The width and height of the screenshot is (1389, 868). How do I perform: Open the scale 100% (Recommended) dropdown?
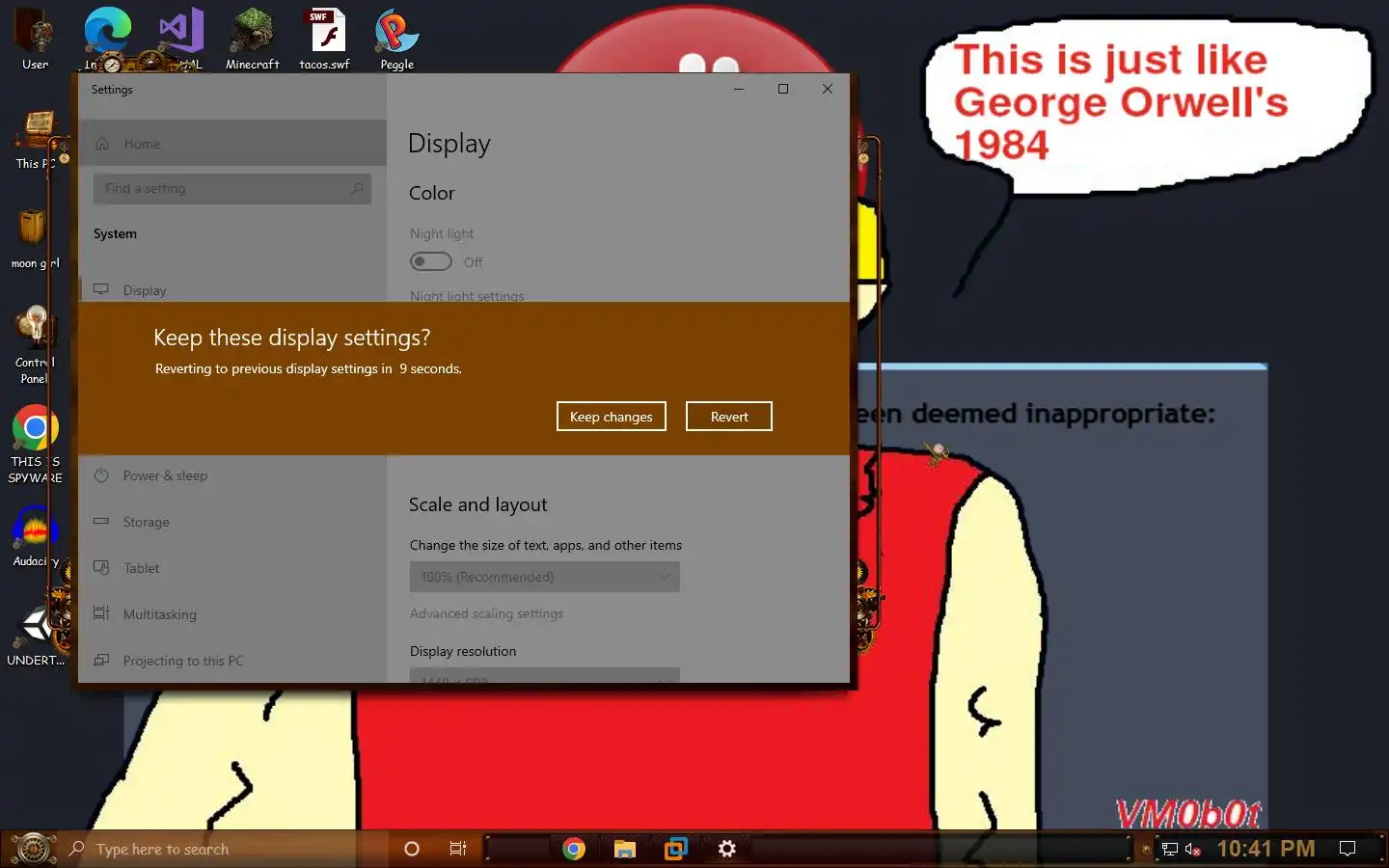tap(545, 577)
